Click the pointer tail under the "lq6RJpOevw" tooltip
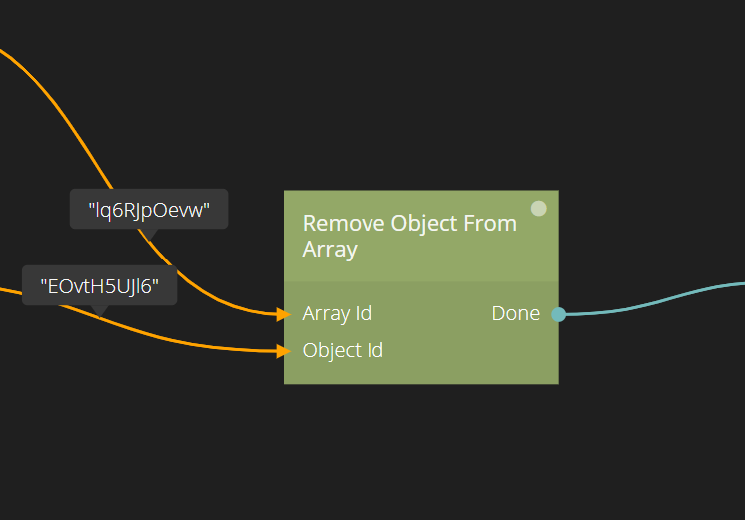 coord(148,233)
